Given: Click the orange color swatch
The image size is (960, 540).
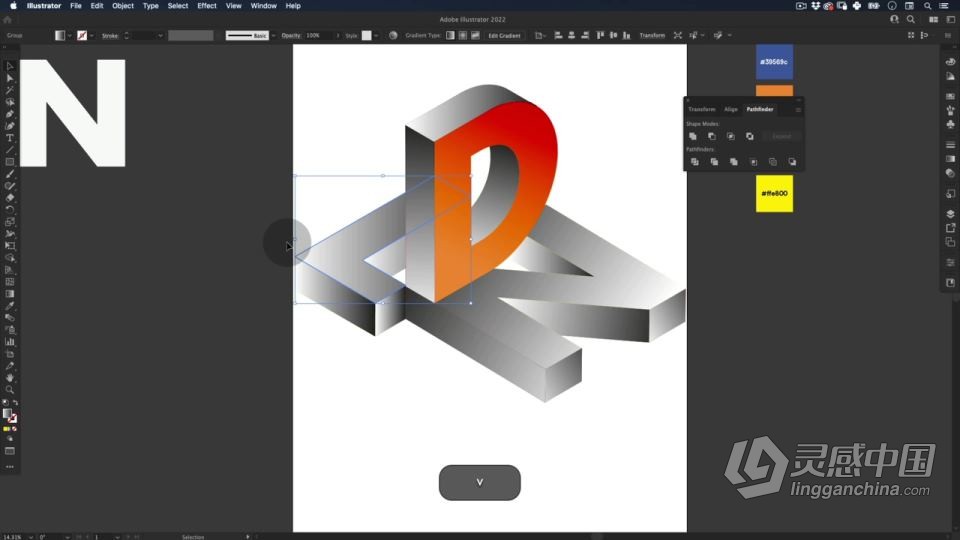Looking at the screenshot, I should (774, 91).
